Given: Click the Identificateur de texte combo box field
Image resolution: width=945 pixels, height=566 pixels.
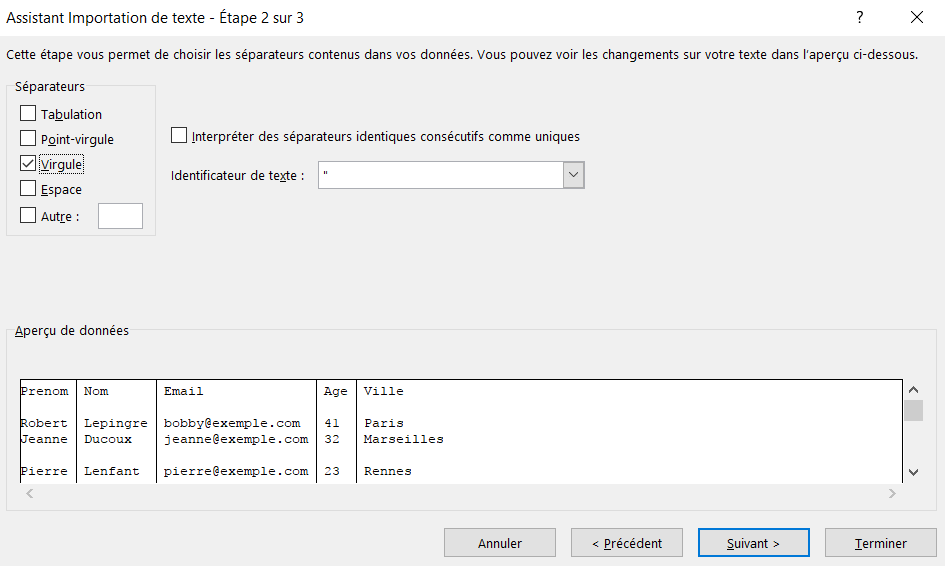Looking at the screenshot, I should point(451,175).
